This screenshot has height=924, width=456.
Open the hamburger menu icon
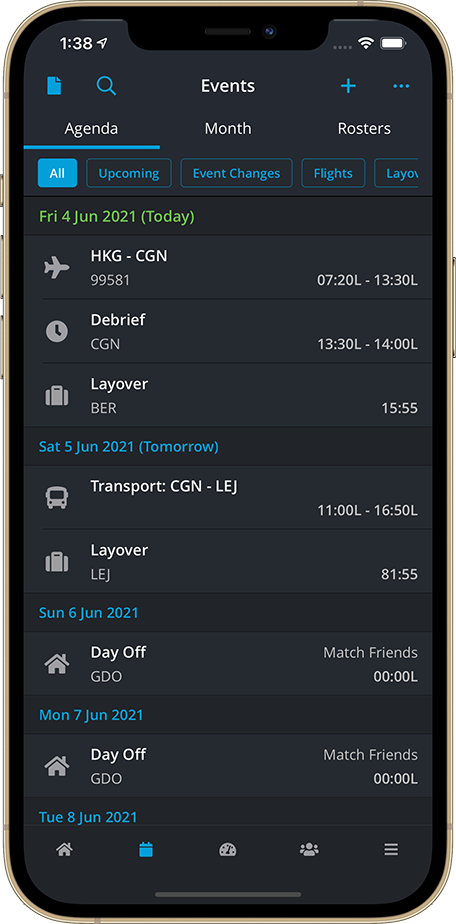click(391, 849)
